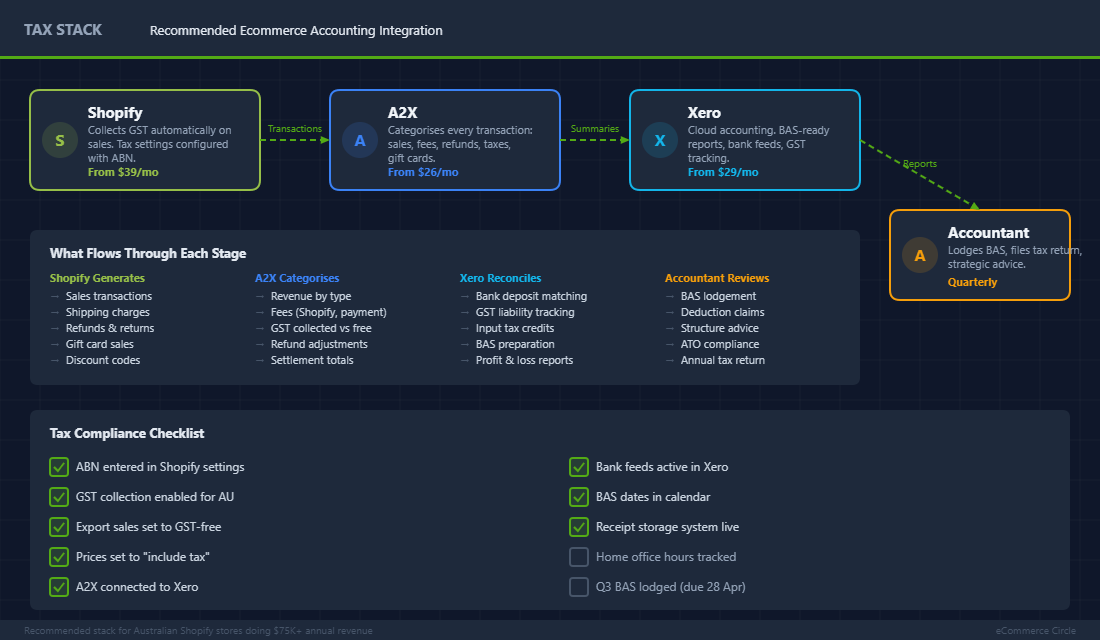Screen dimensions: 1100x640
Task: Select the "Tax Compliance Checklist" heading
Action: pyautogui.click(x=126, y=433)
